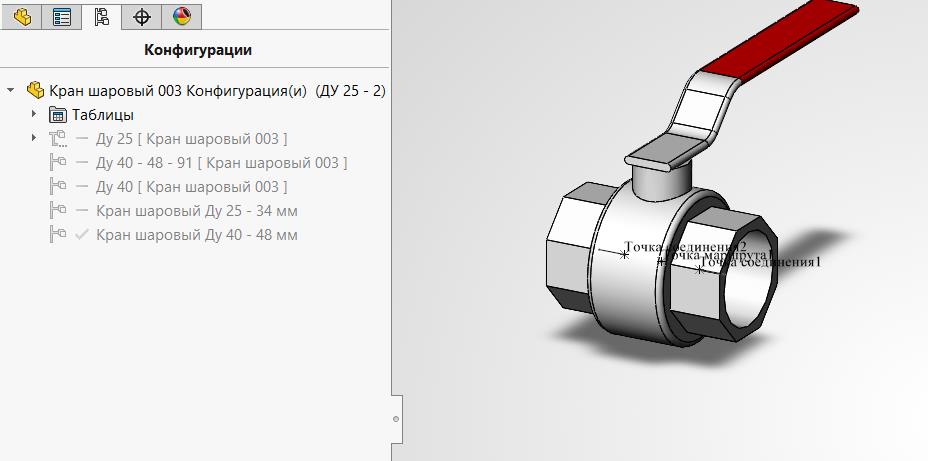Click the Конфигурации panel header

coord(198,50)
